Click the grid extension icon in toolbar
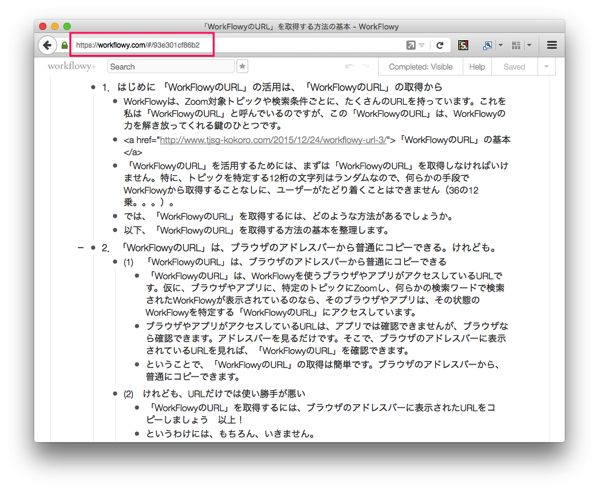This screenshot has width=599, height=491. coord(516,45)
